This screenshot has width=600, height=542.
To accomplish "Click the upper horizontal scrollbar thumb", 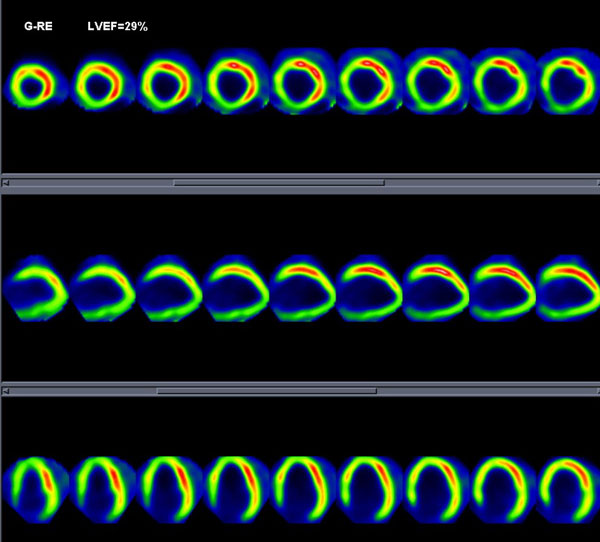I will pos(279,183).
